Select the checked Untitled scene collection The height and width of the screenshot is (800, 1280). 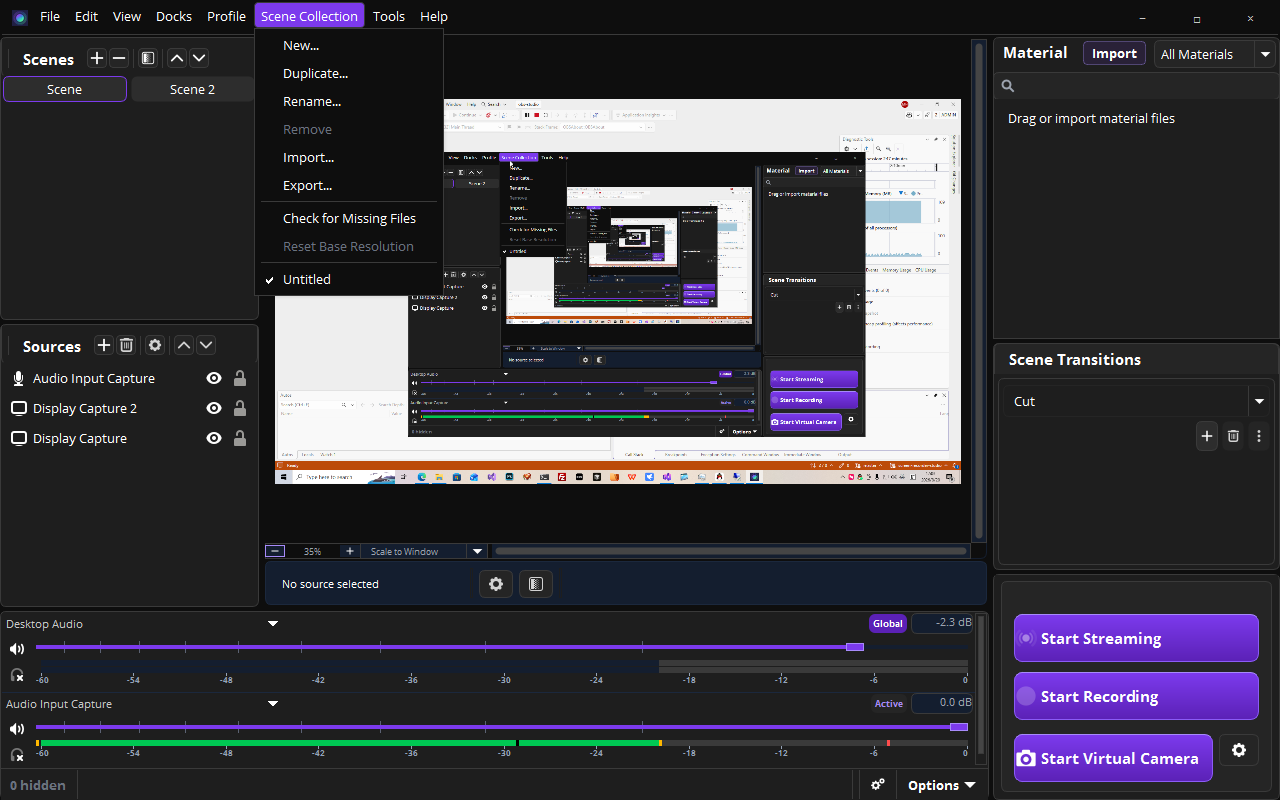(349, 279)
